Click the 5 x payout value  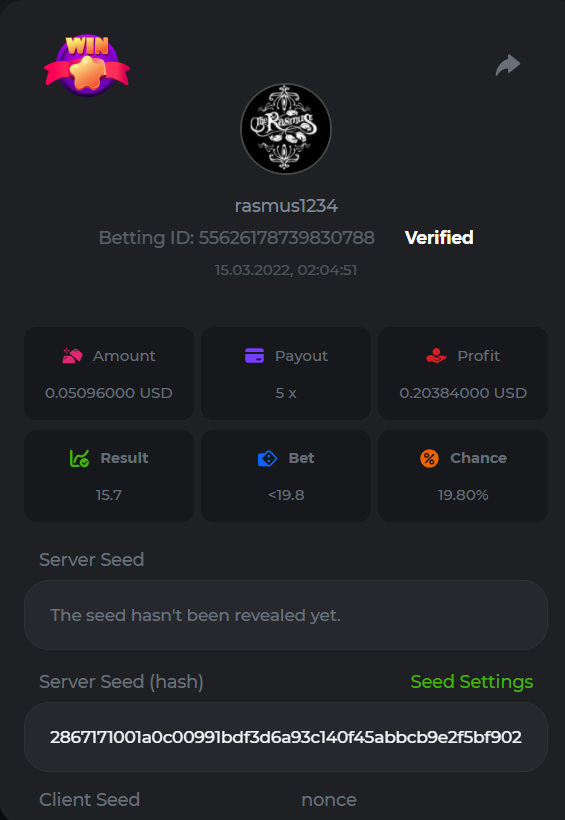tap(286, 393)
